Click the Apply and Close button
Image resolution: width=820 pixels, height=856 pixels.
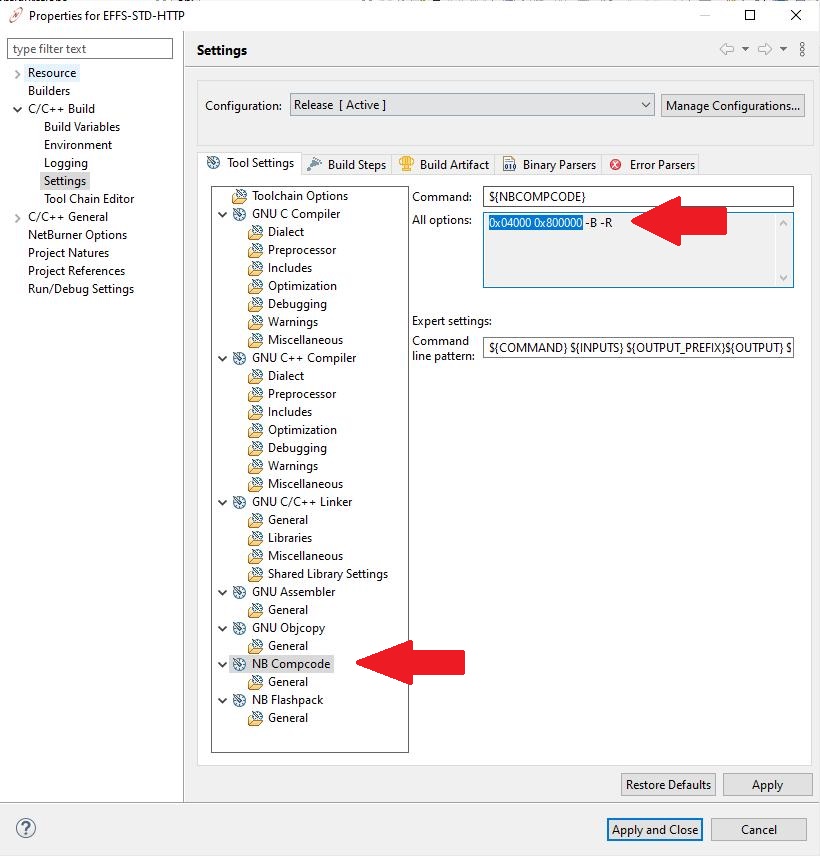coord(655,829)
